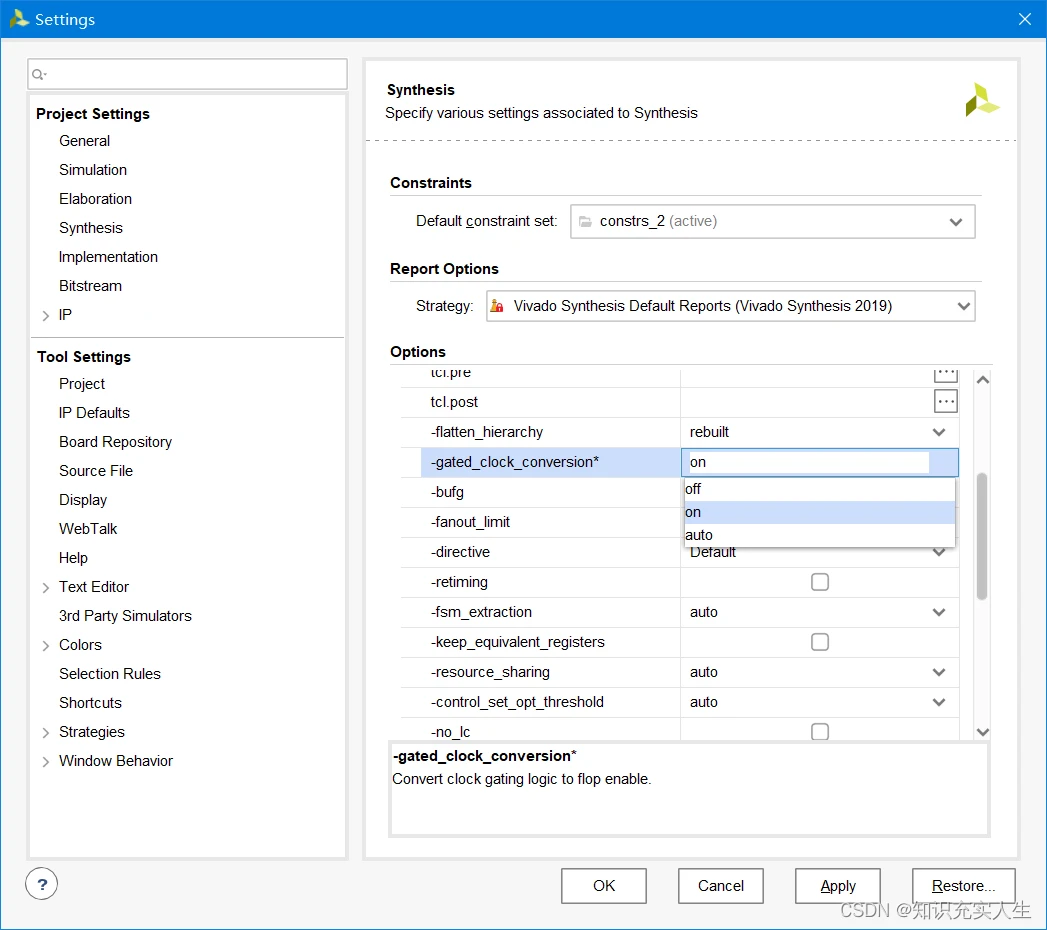Close the Settings dialog

coord(1024,19)
